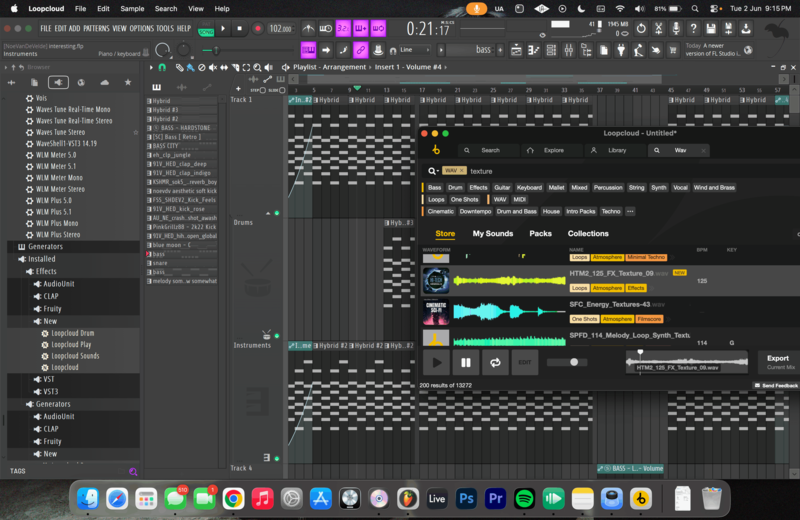Start playback with FL Studio play button
Image resolution: width=800 pixels, height=520 pixels.
click(x=223, y=29)
